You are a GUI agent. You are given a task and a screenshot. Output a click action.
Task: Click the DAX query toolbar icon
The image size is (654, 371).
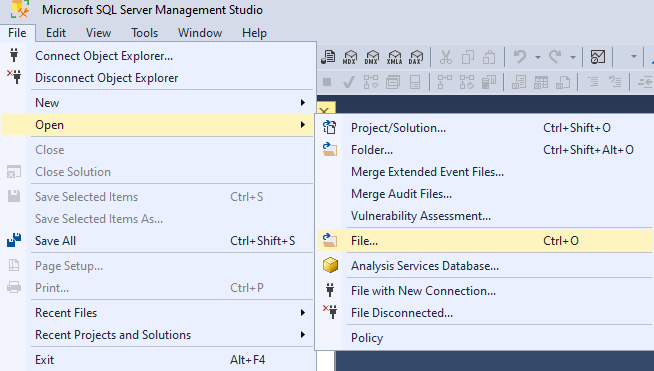coord(416,57)
